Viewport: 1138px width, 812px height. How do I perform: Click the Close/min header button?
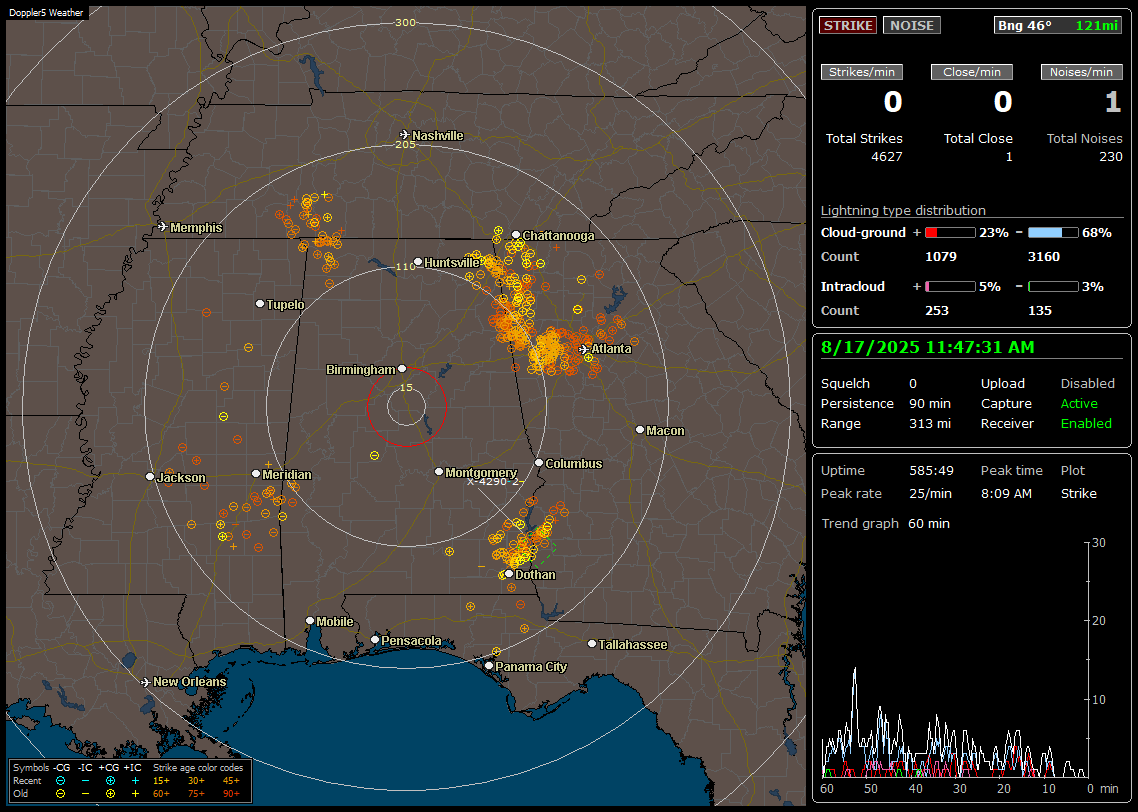(x=972, y=72)
